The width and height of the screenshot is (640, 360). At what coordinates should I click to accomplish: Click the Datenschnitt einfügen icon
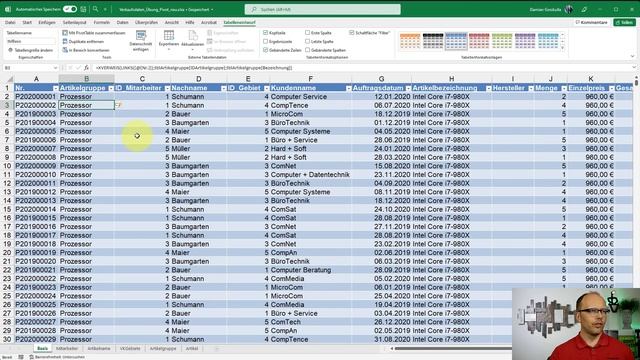[141, 36]
